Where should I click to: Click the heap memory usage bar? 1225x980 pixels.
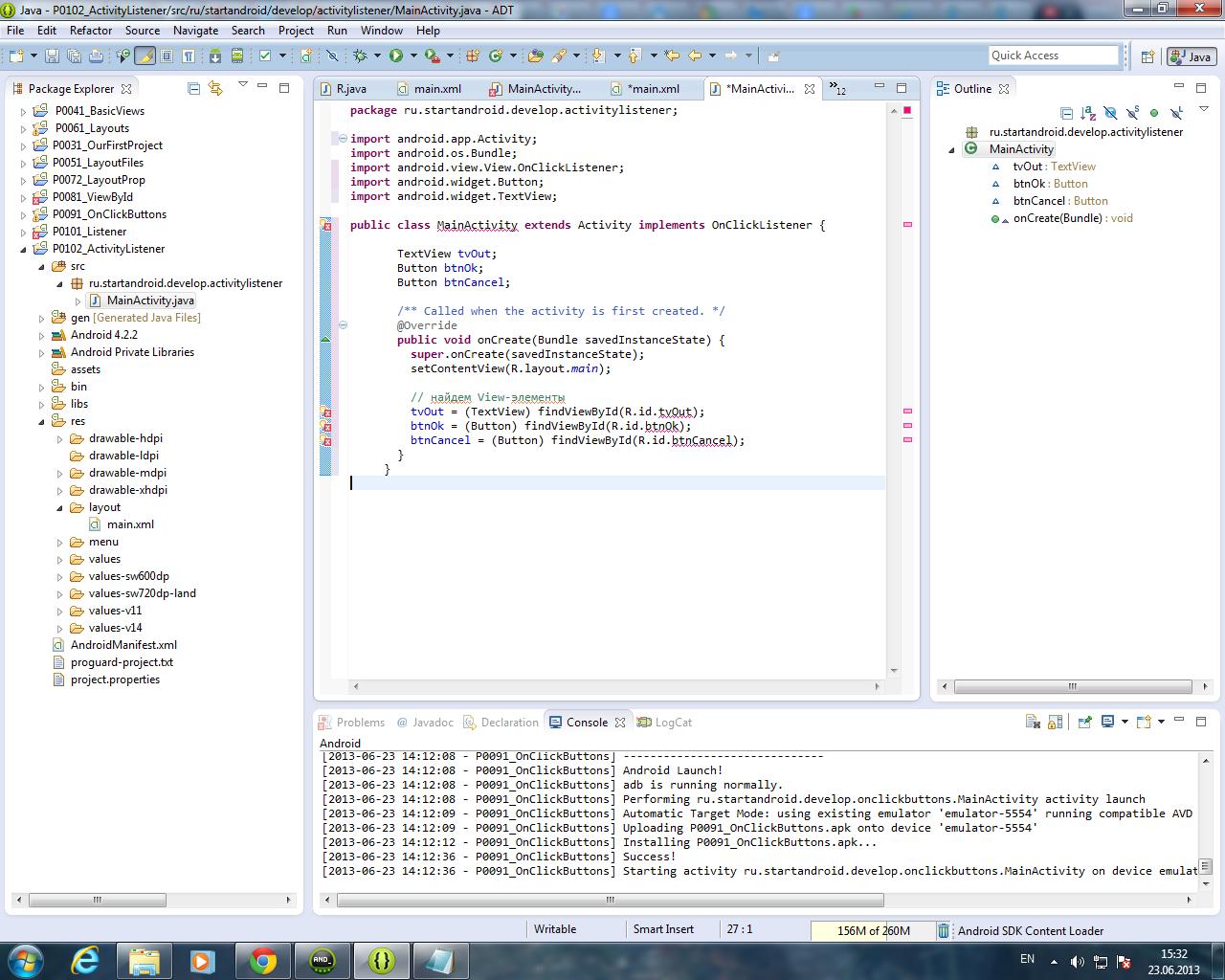coord(873,930)
